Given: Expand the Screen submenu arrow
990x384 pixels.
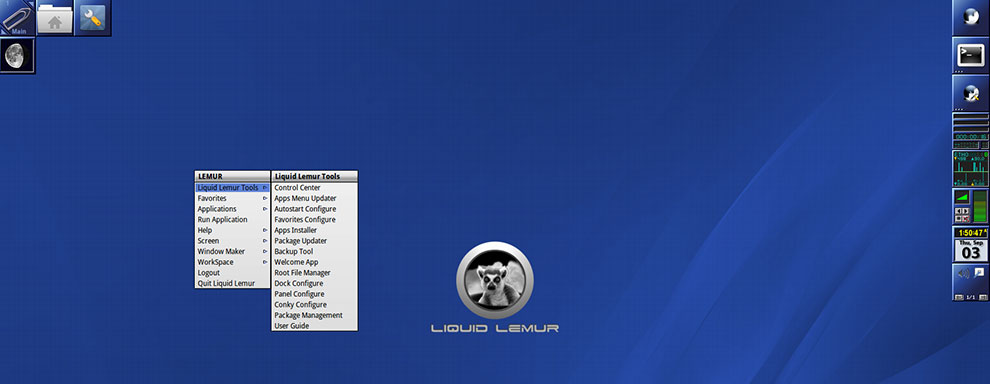Looking at the screenshot, I should [x=265, y=241].
